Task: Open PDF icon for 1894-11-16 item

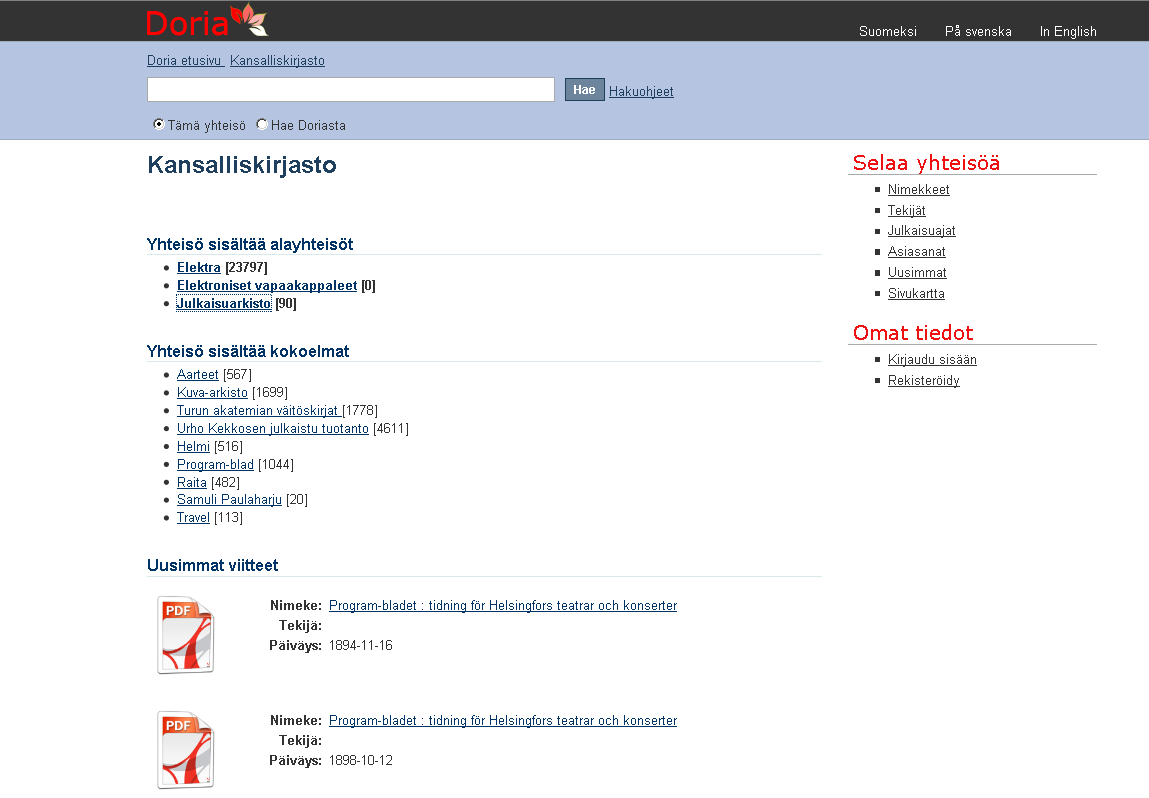Action: pyautogui.click(x=185, y=635)
